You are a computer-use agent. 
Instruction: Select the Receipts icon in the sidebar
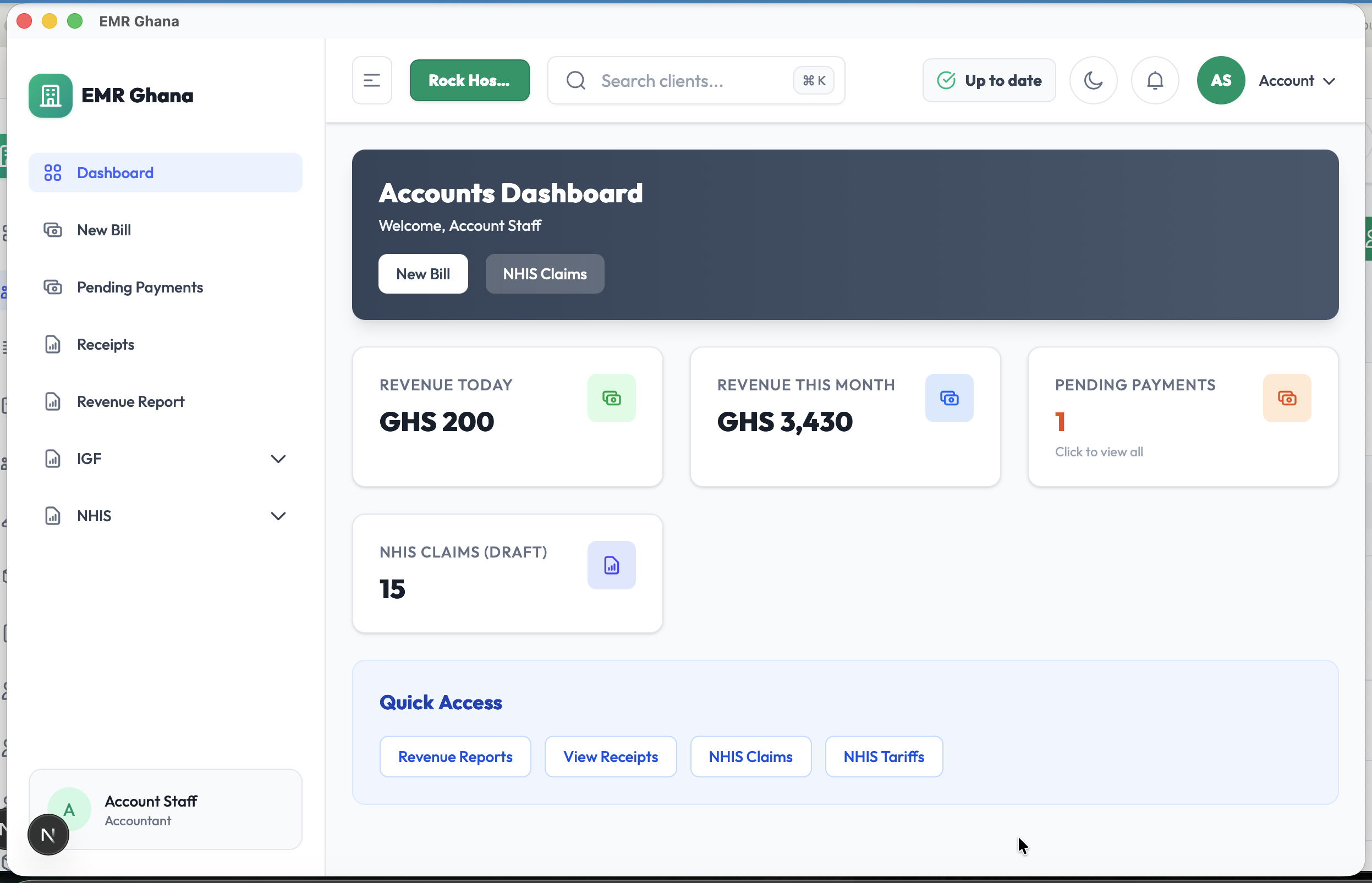(x=53, y=344)
